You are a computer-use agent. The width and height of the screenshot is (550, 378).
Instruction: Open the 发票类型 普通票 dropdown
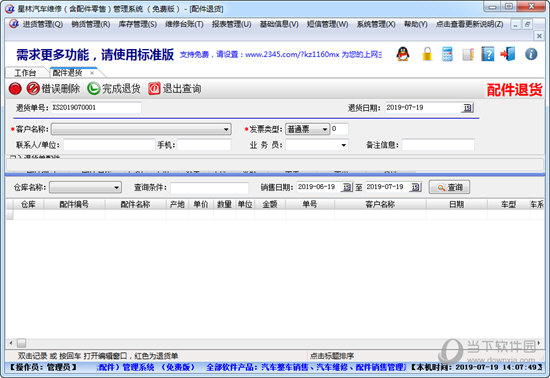[x=324, y=129]
